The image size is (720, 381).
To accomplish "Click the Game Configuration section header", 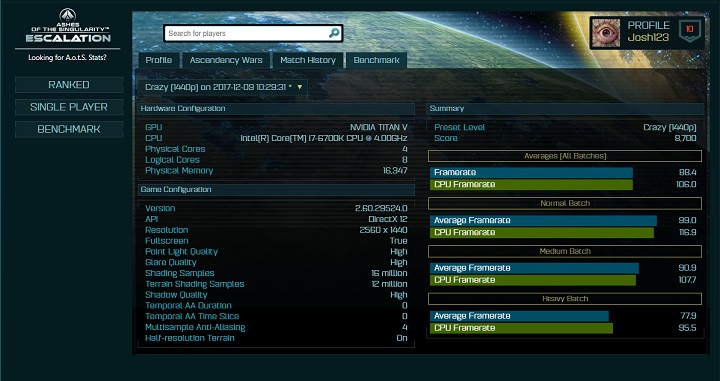I will tap(276, 190).
